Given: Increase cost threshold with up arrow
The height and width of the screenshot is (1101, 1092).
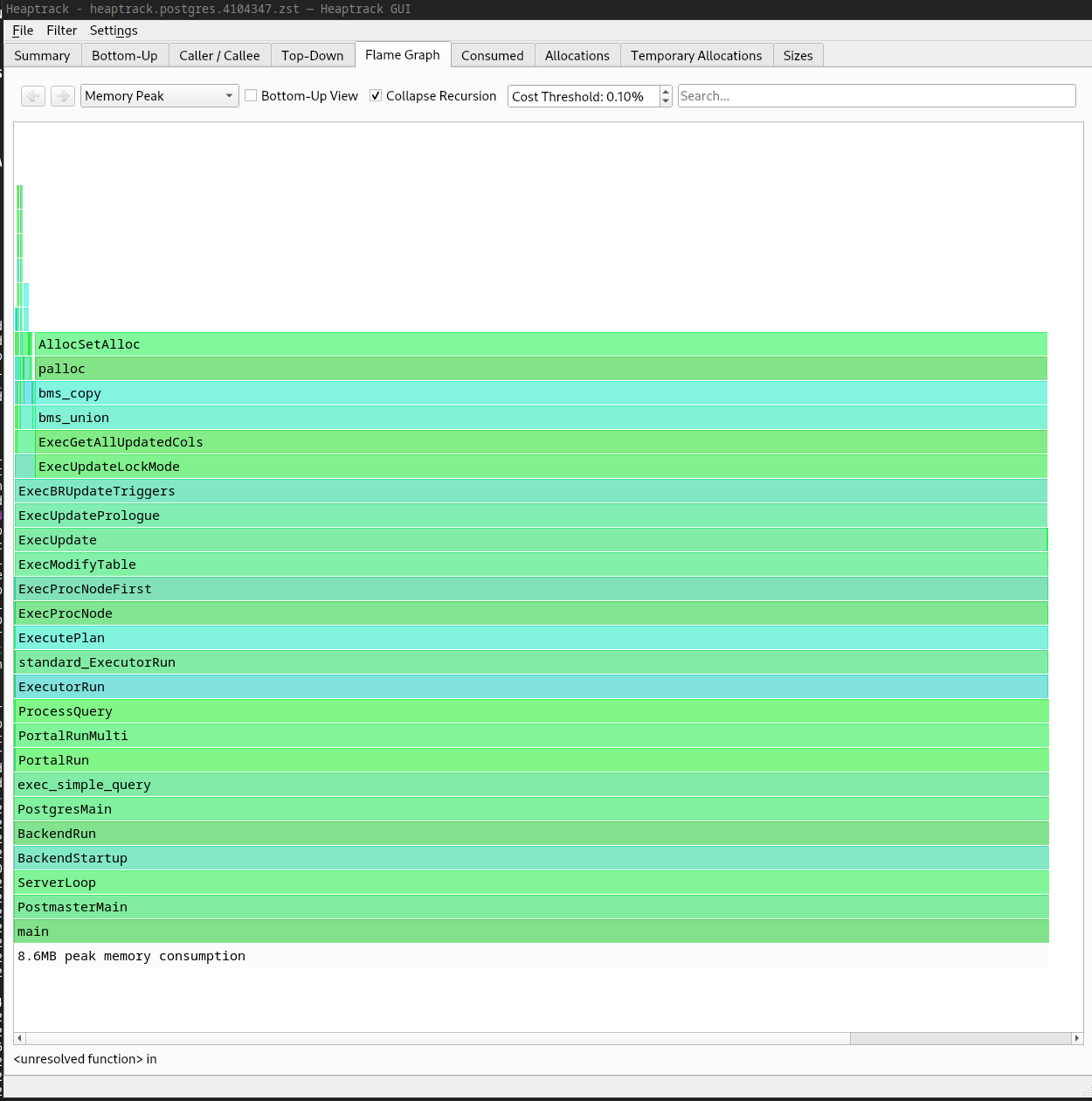Looking at the screenshot, I should click(666, 91).
